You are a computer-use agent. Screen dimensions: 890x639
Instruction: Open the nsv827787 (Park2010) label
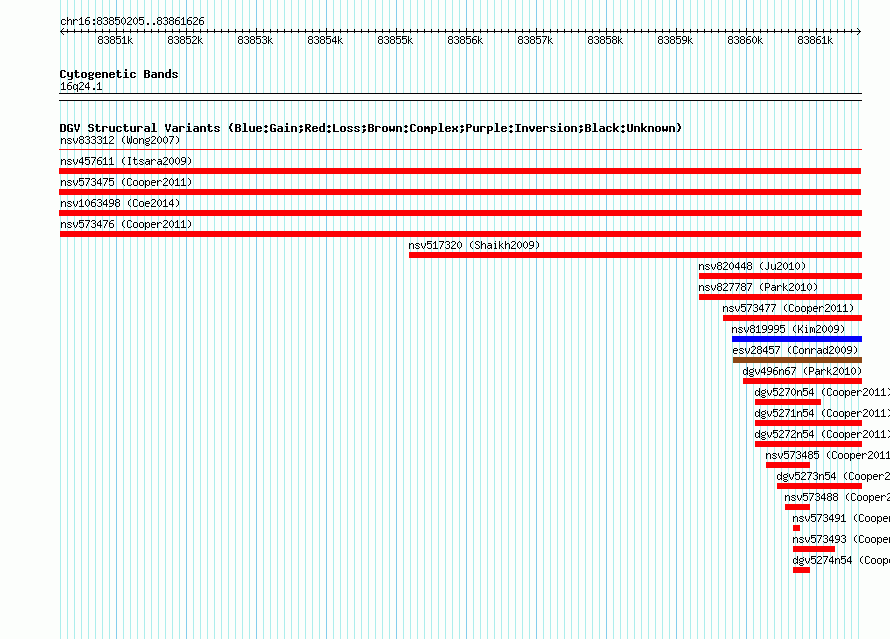(758, 287)
